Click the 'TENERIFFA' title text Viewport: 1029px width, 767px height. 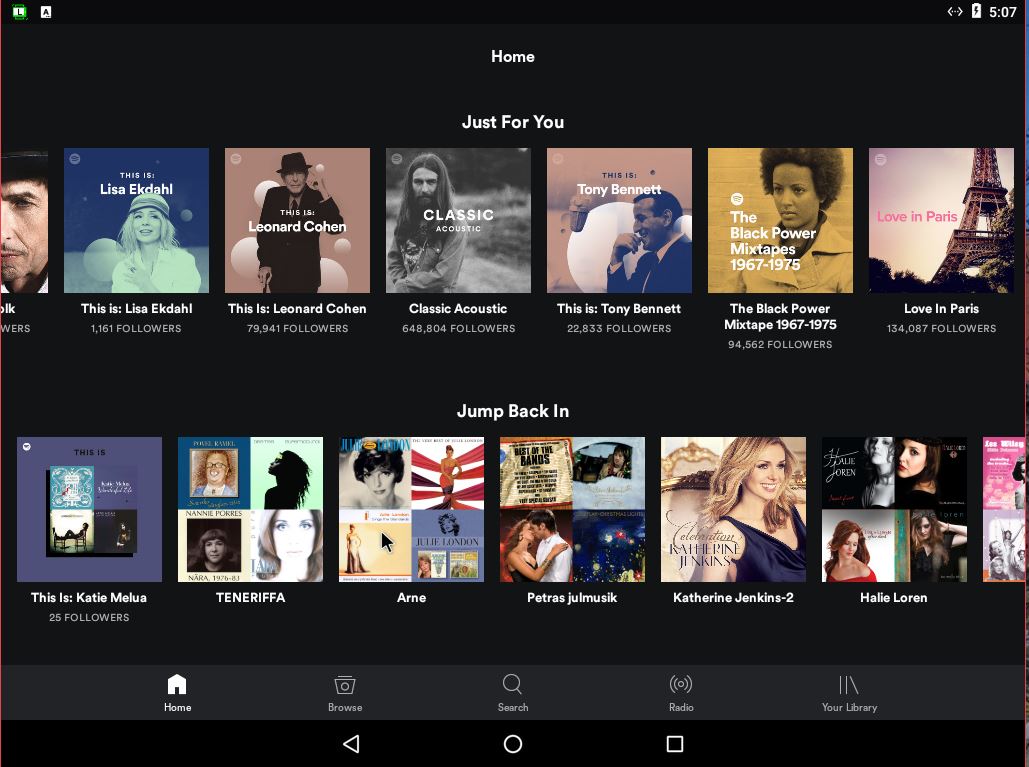tap(250, 598)
